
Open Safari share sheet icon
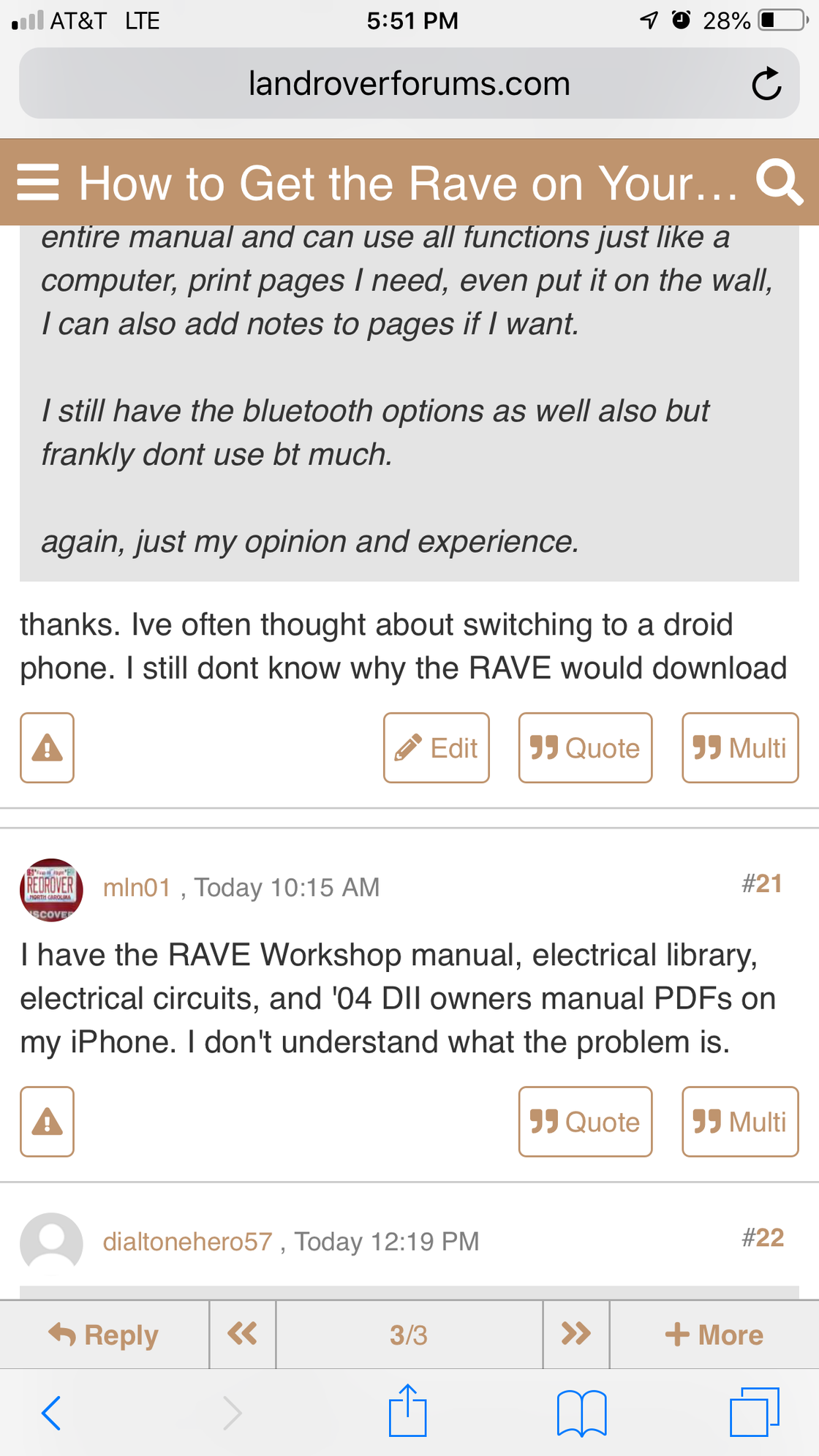coord(407,1411)
